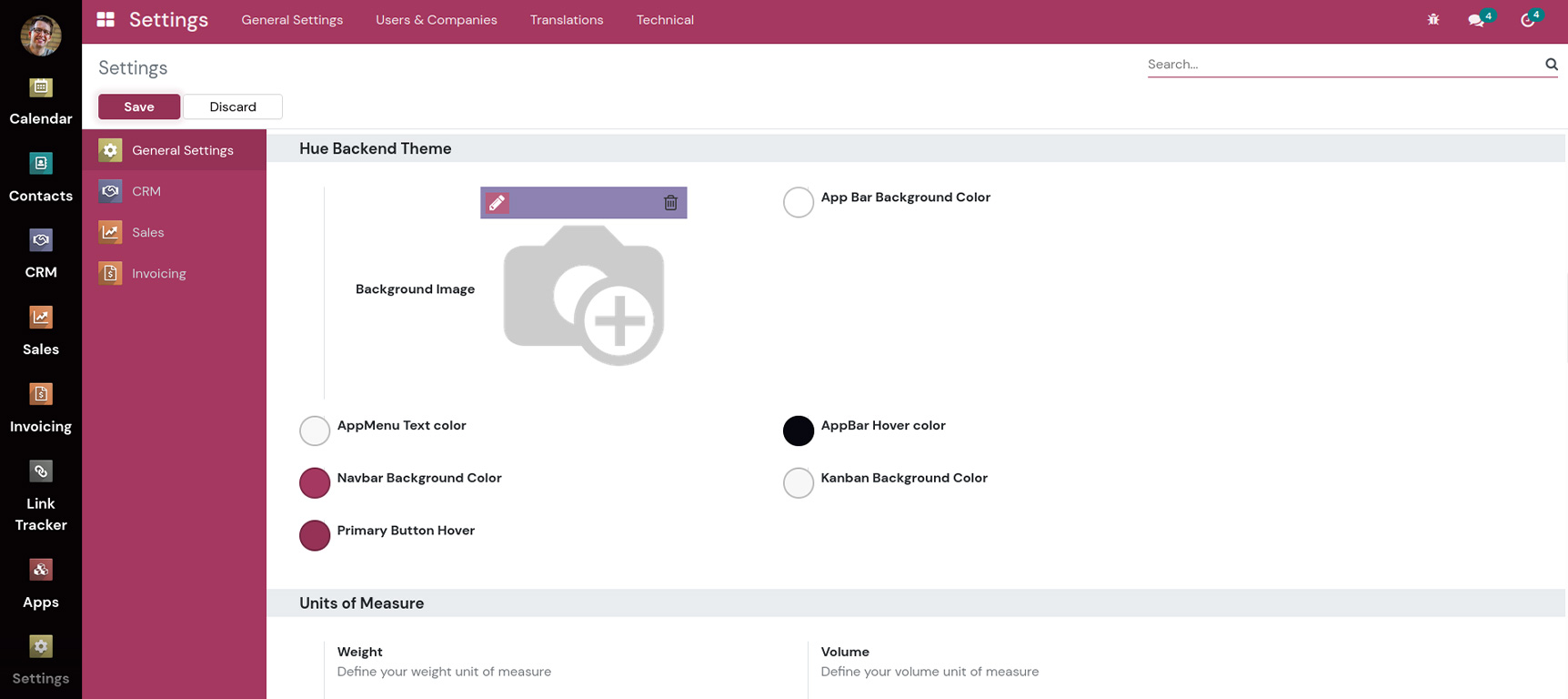This screenshot has height=699, width=1568.
Task: Click the search magnifier icon
Action: pyautogui.click(x=1552, y=65)
